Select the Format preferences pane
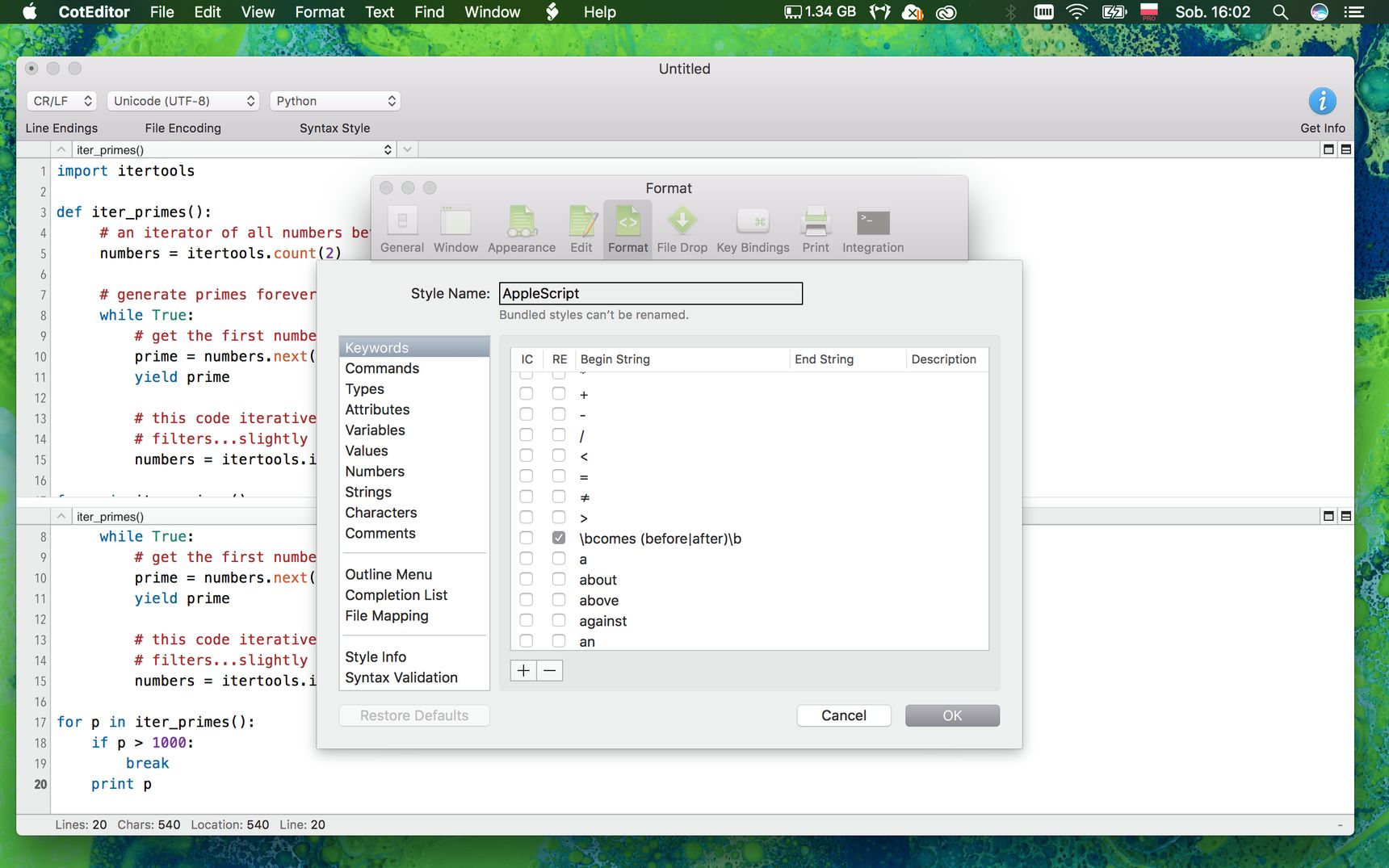 627,229
